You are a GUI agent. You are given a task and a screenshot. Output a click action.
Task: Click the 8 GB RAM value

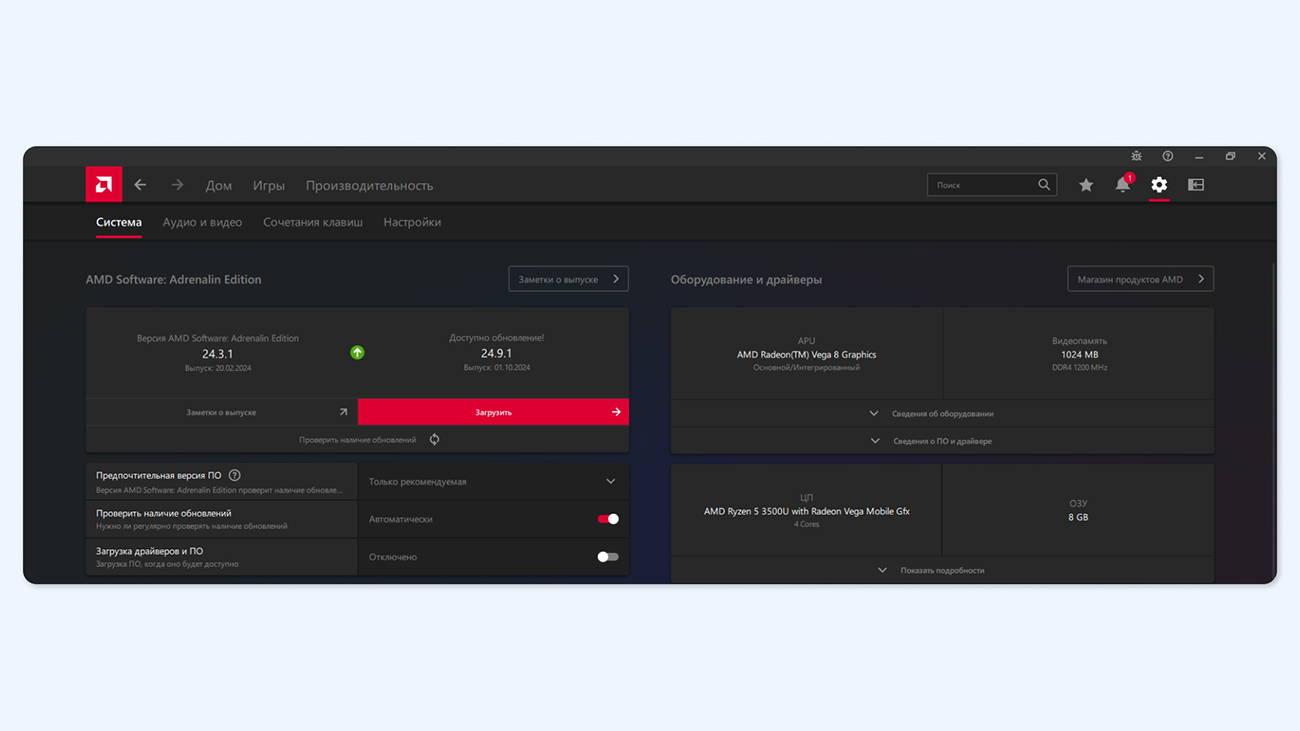[x=1078, y=517]
